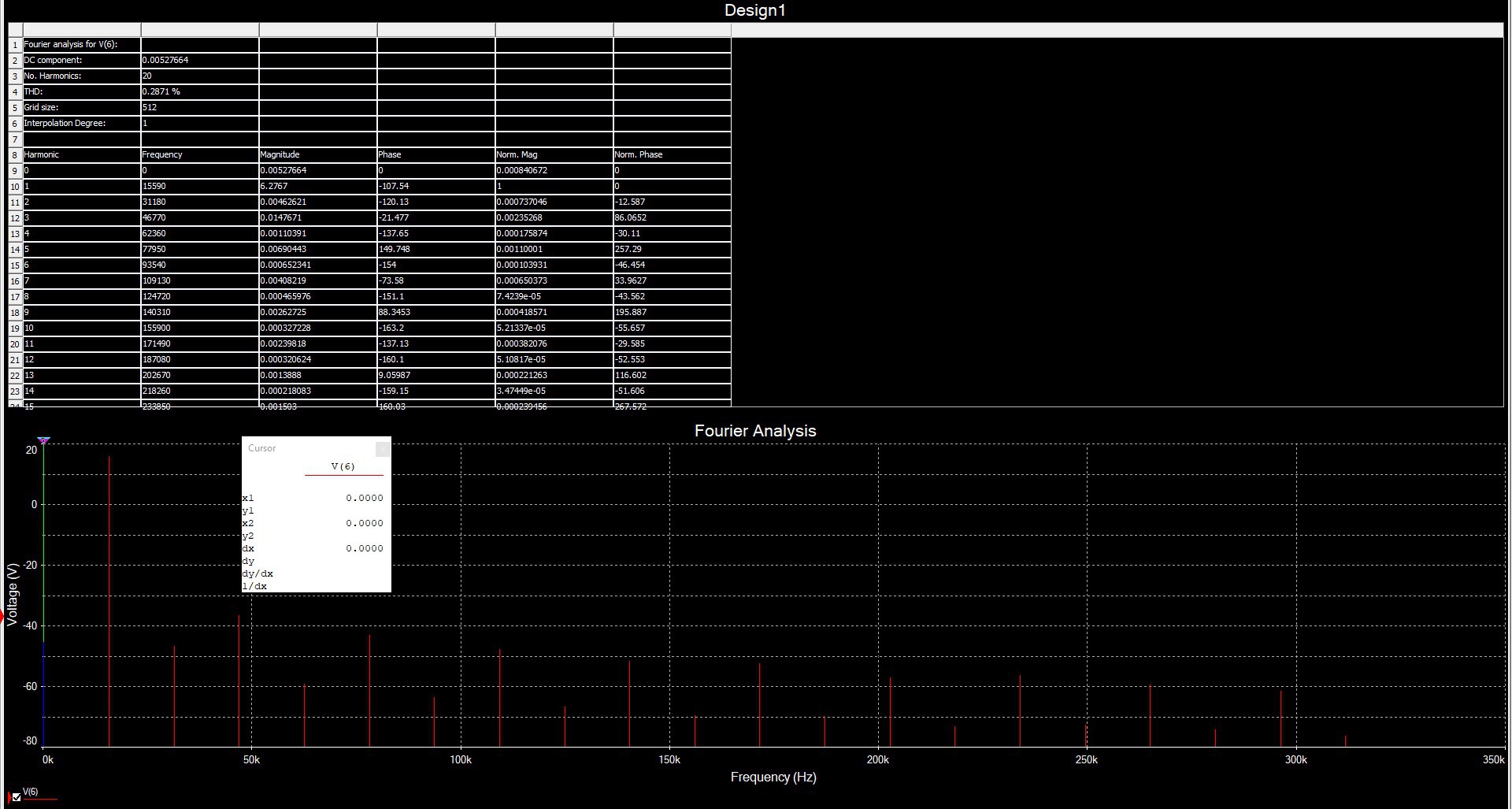Select the phase cell -107.54

(x=436, y=186)
